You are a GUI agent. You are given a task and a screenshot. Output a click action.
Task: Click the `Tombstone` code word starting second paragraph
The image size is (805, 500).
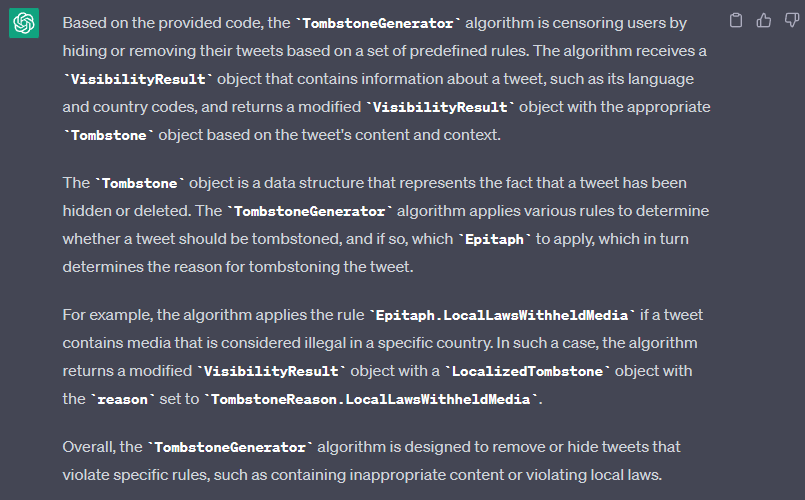[142, 183]
